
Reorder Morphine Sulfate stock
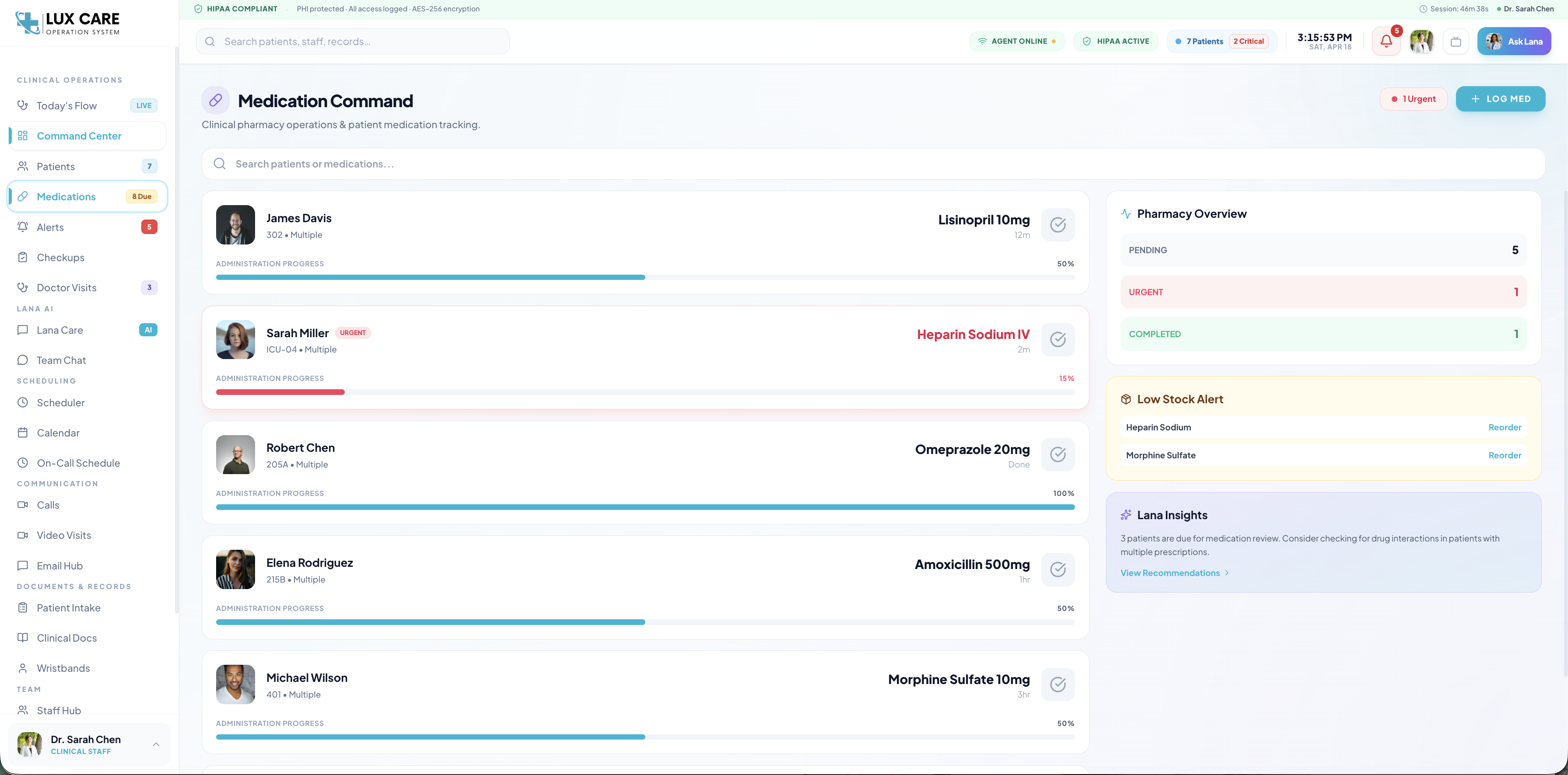[1504, 455]
